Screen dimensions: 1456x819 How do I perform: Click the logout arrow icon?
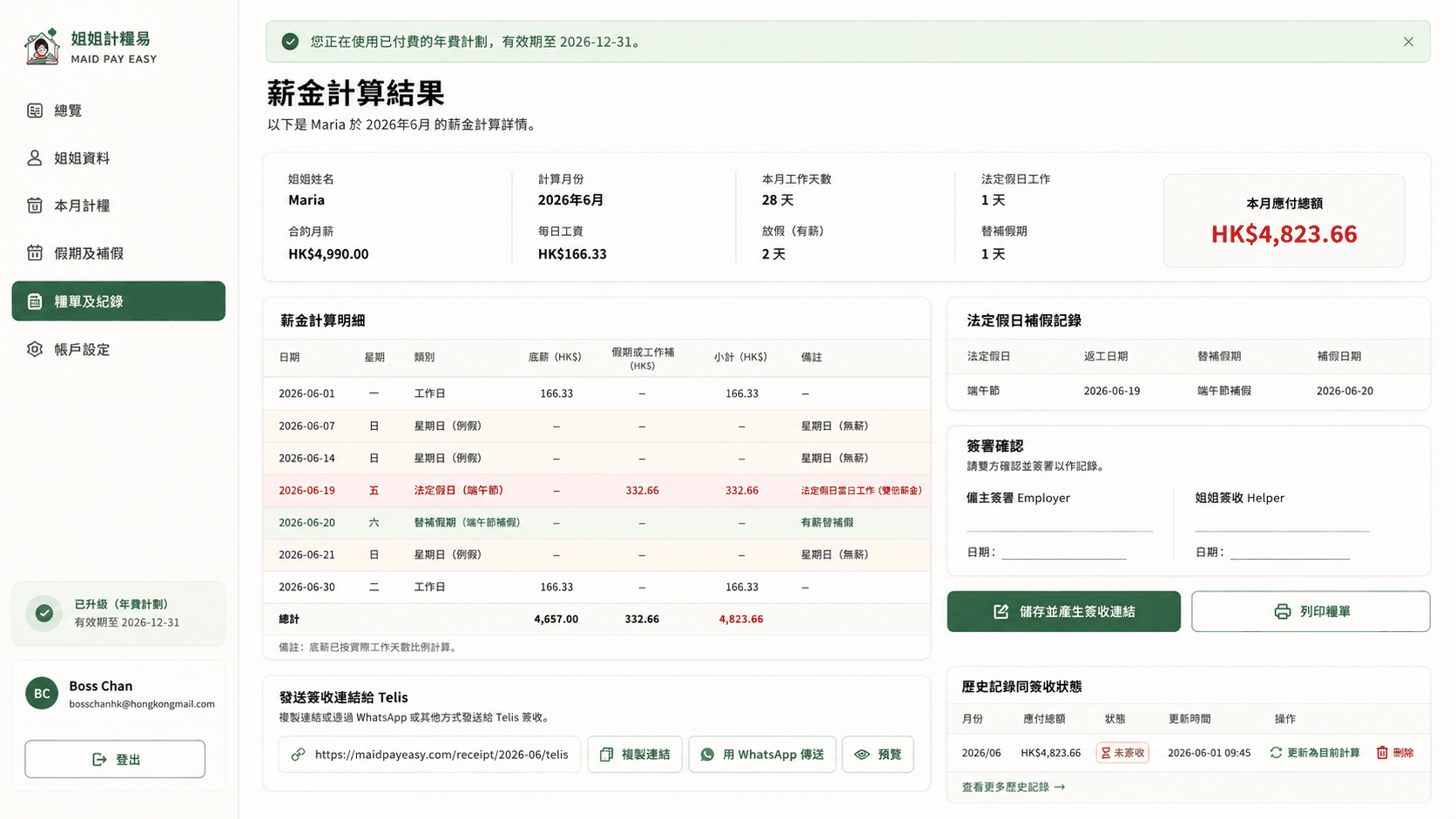(x=99, y=760)
